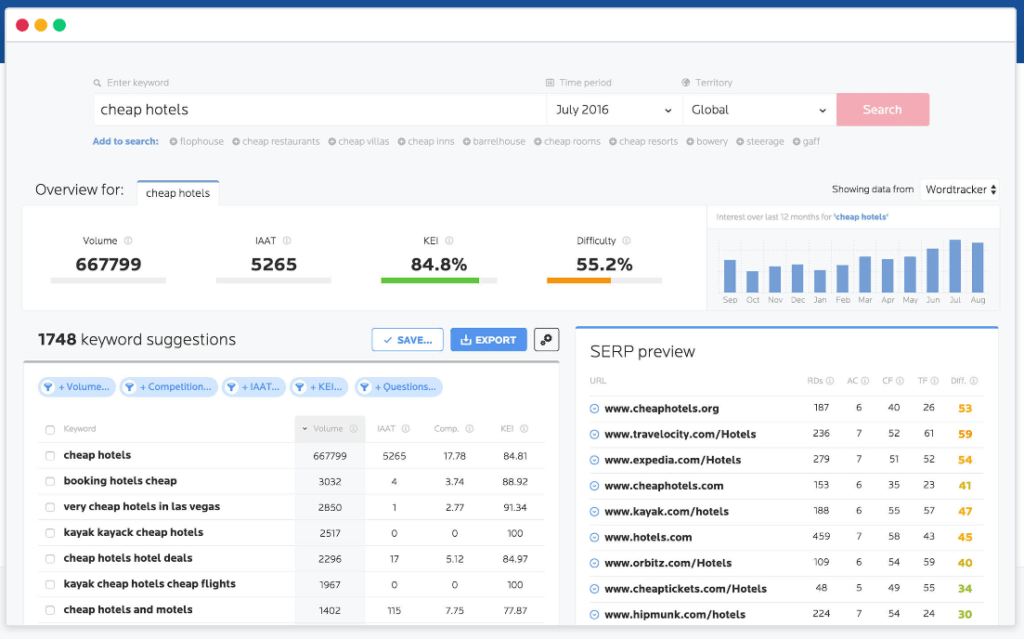Check the 'cheap hotels' keyword row

[50, 455]
